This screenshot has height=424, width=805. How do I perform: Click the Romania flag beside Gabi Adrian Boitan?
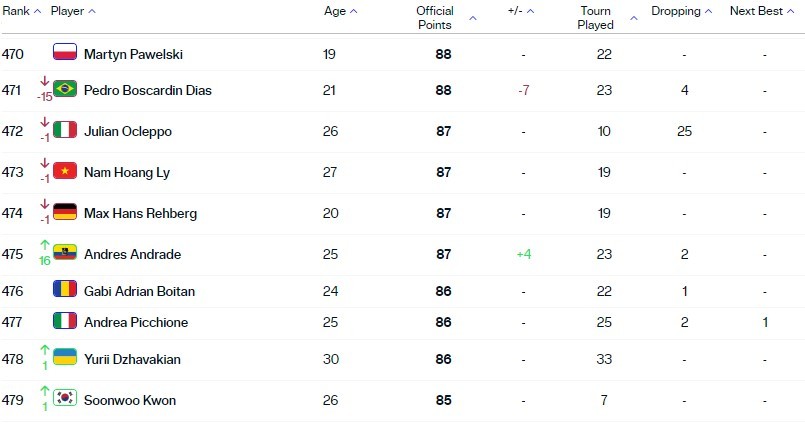(65, 289)
